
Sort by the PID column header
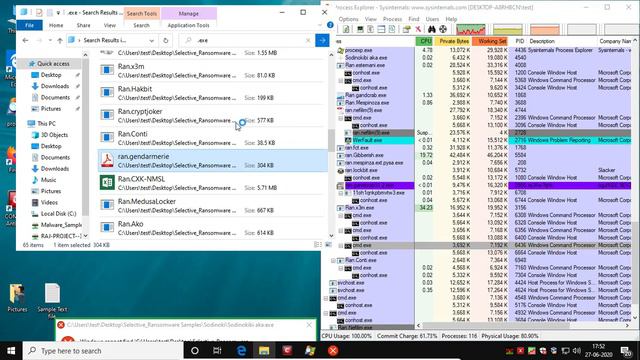tap(519, 41)
